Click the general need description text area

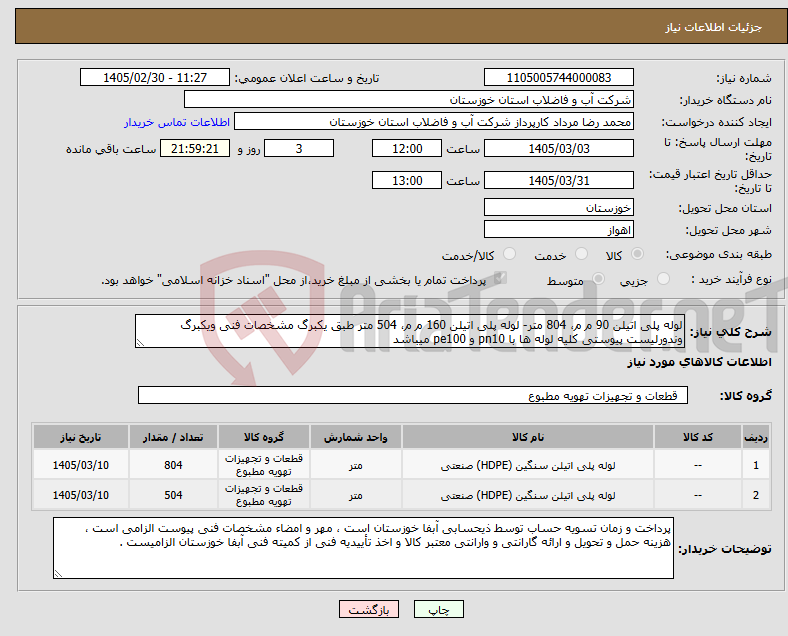[x=410, y=332]
